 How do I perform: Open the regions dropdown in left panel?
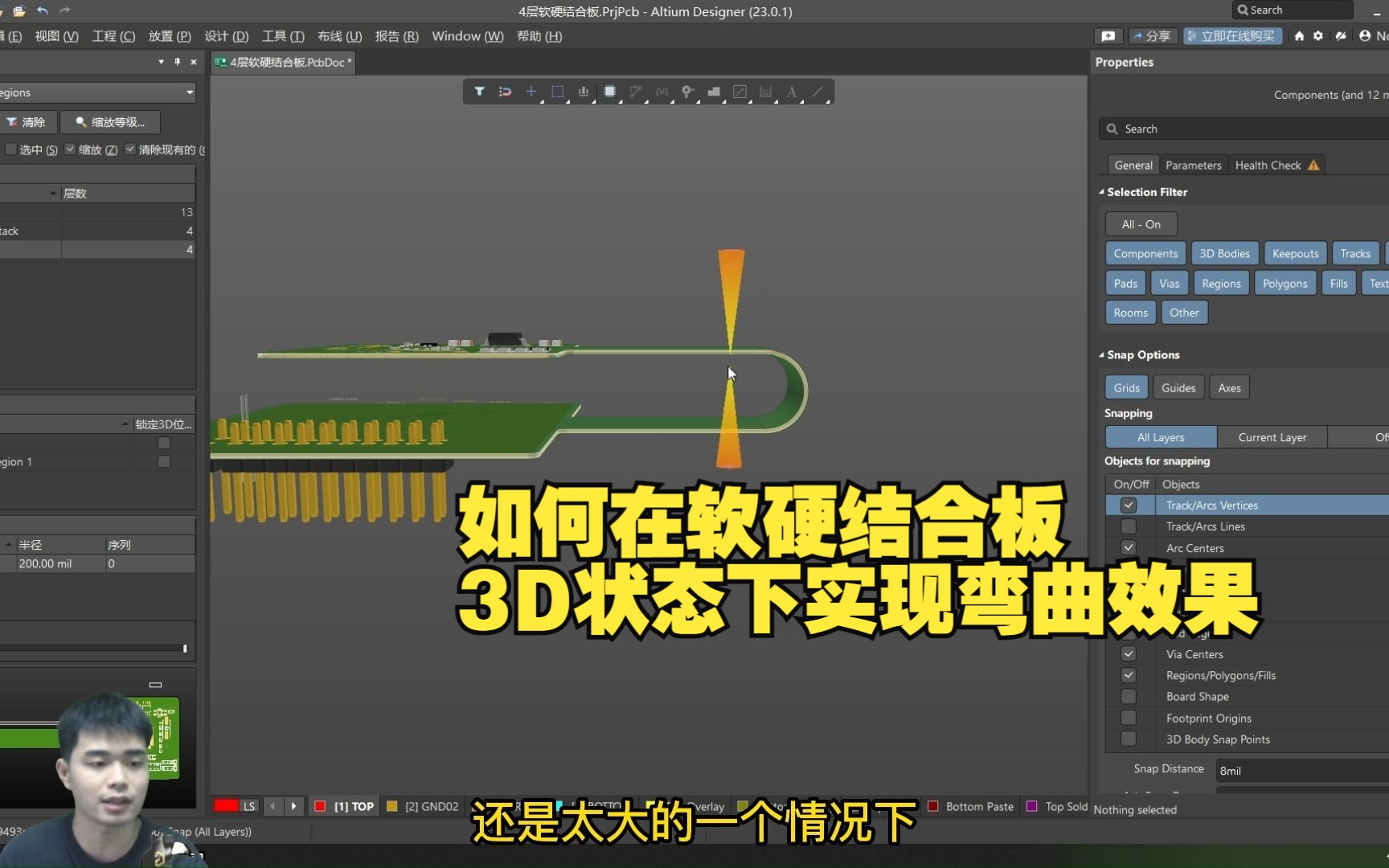[191, 92]
